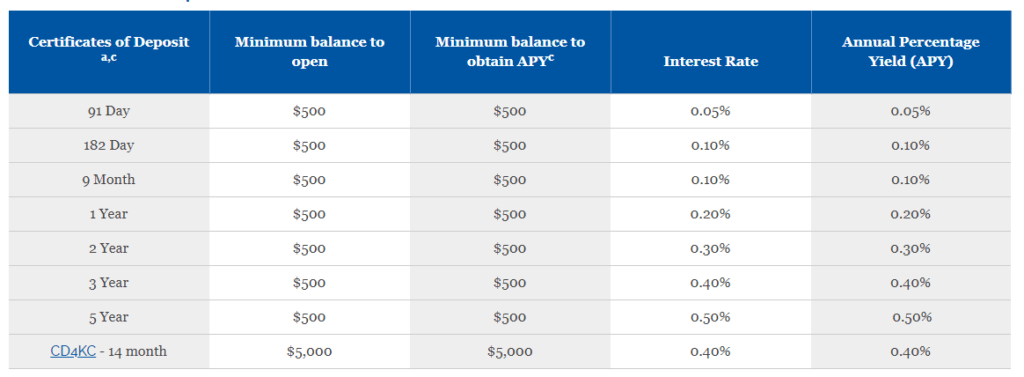Select the $5,000 minimum balance to open cell
Image resolution: width=1024 pixels, height=377 pixels.
click(310, 352)
